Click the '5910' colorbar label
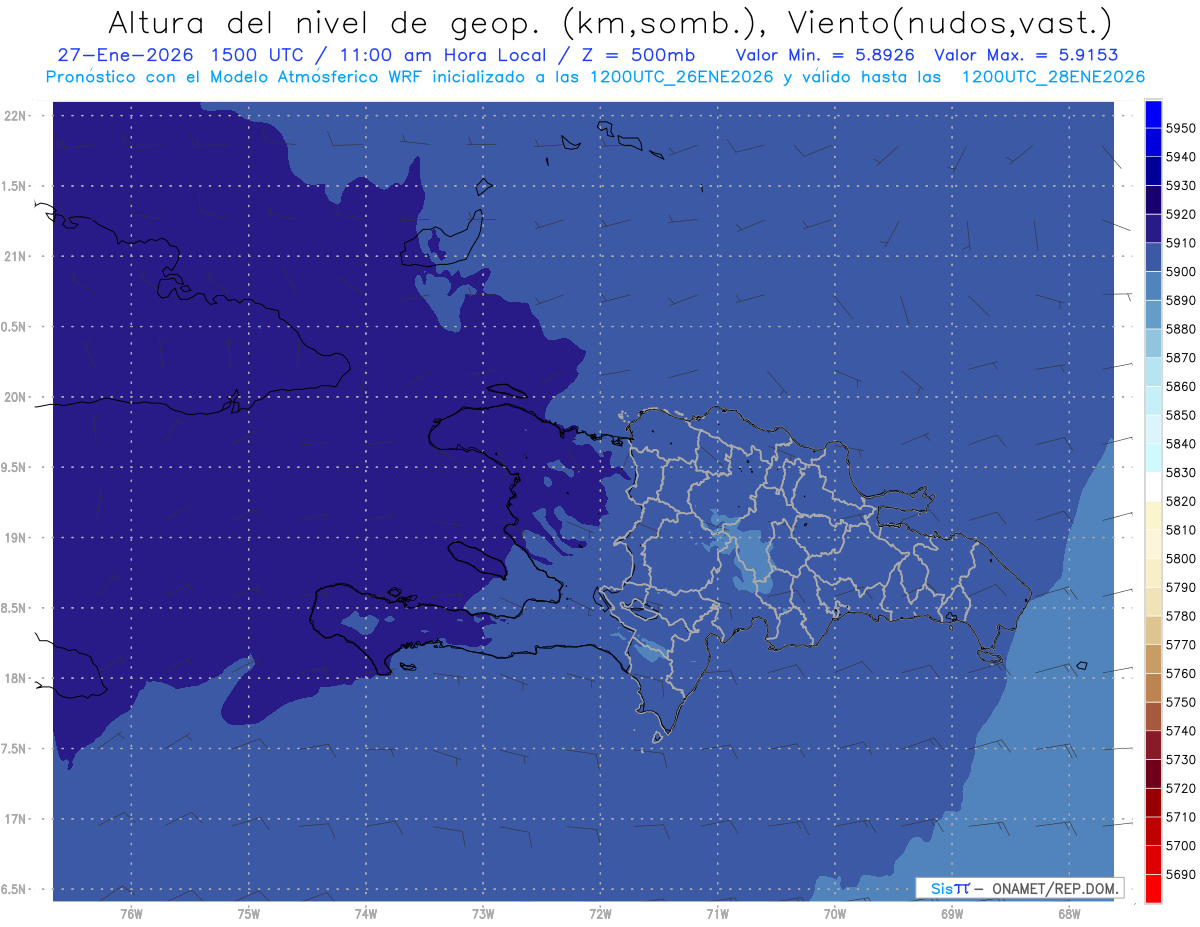The width and height of the screenshot is (1200, 927). coord(1180,243)
